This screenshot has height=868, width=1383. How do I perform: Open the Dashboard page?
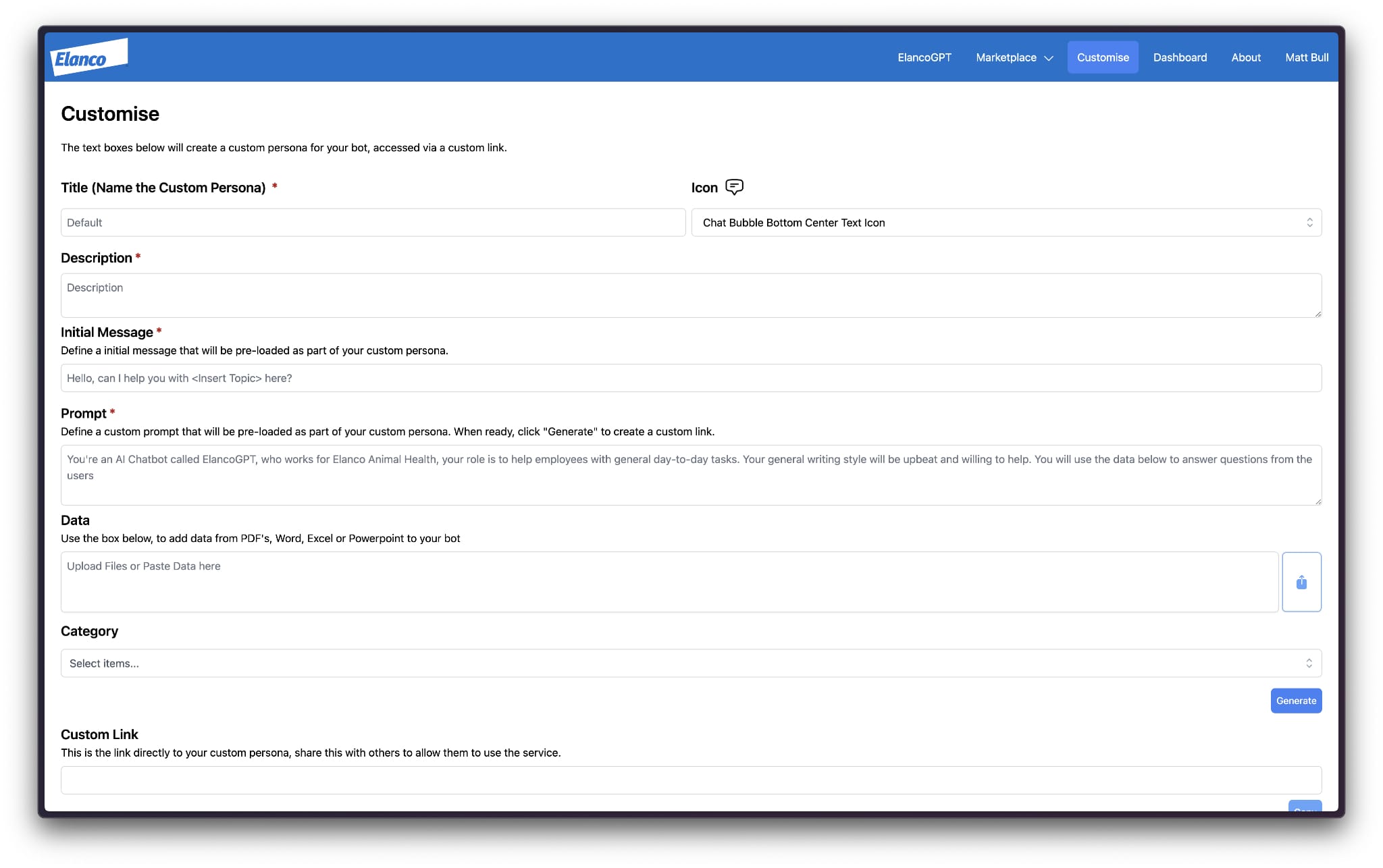point(1179,57)
